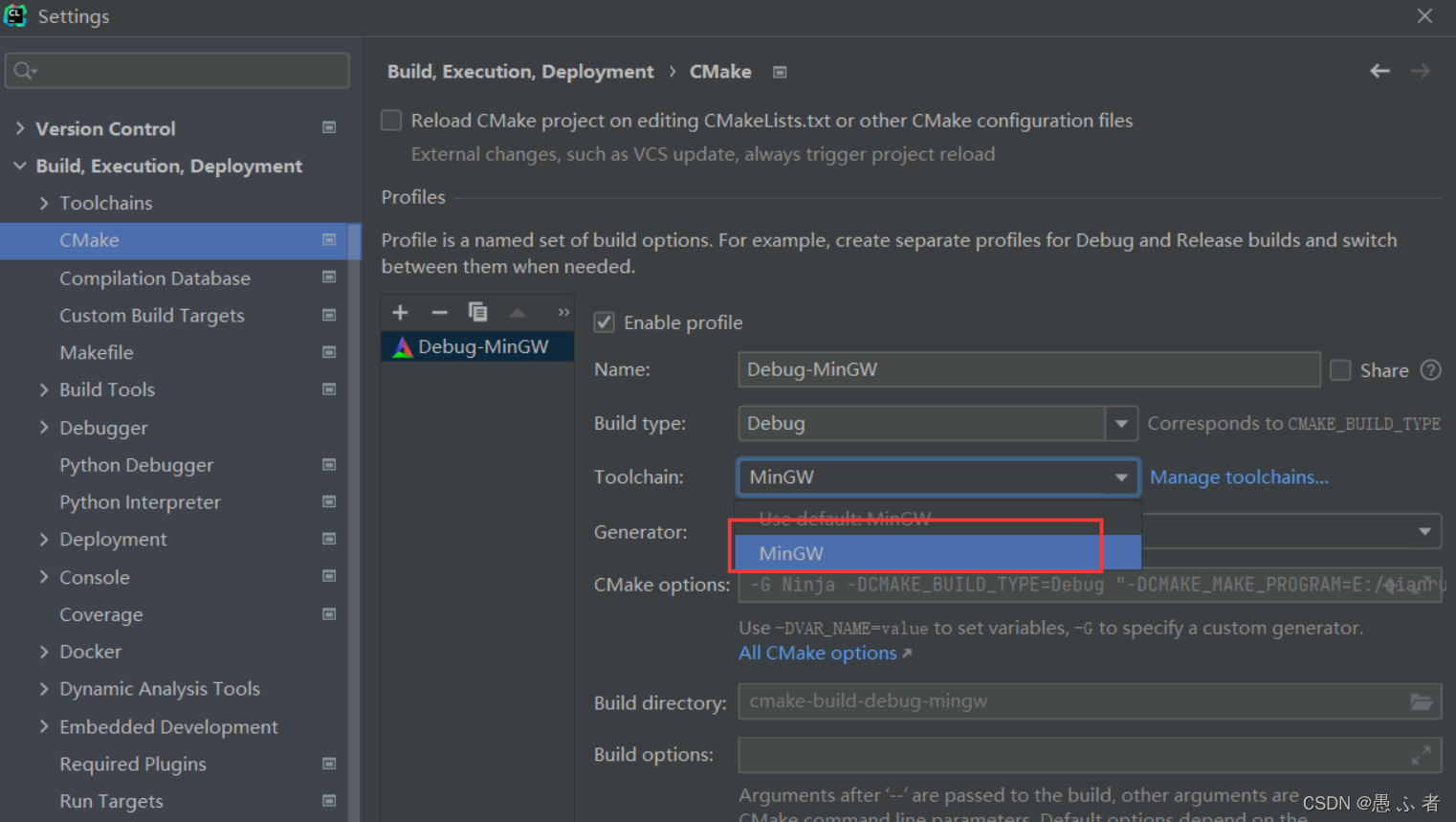This screenshot has height=822, width=1456.
Task: Click the Build directory field
Action: pos(1090,701)
